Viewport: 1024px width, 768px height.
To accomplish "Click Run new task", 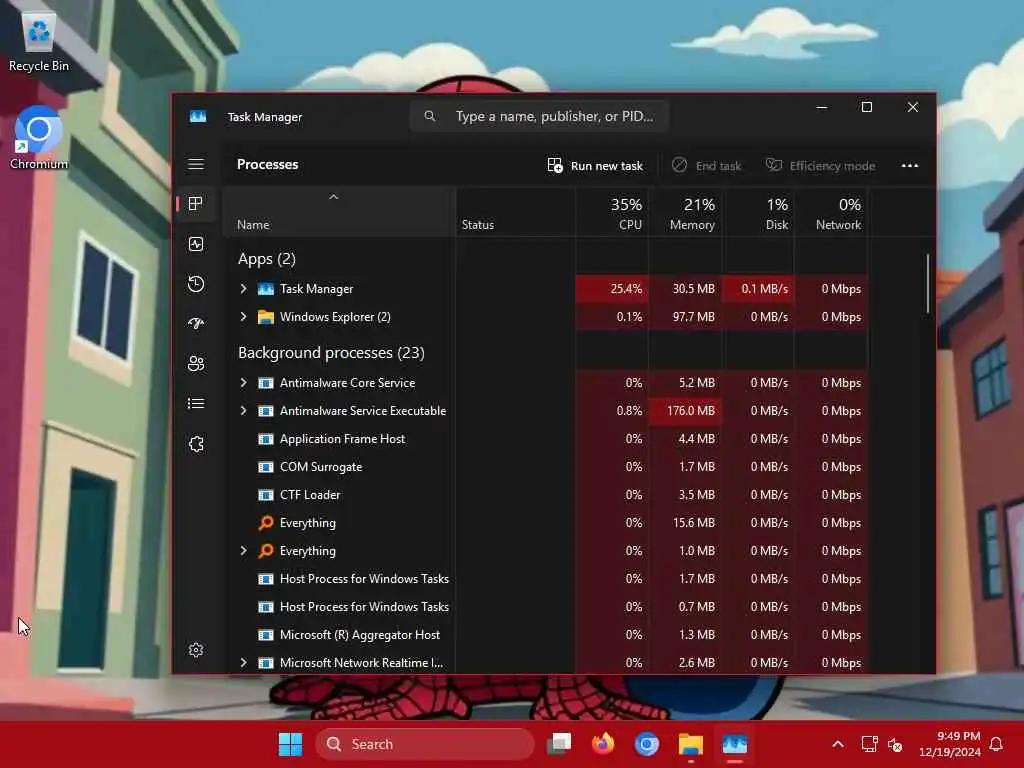I will [x=595, y=166].
